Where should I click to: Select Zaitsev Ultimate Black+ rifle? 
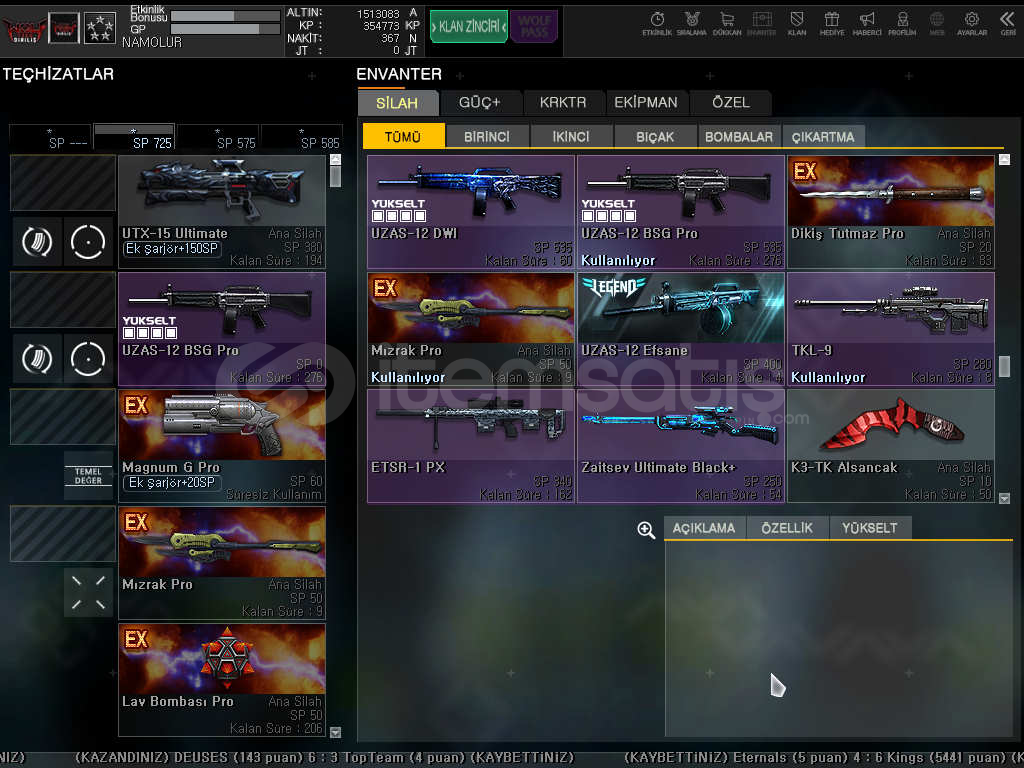pyautogui.click(x=681, y=446)
